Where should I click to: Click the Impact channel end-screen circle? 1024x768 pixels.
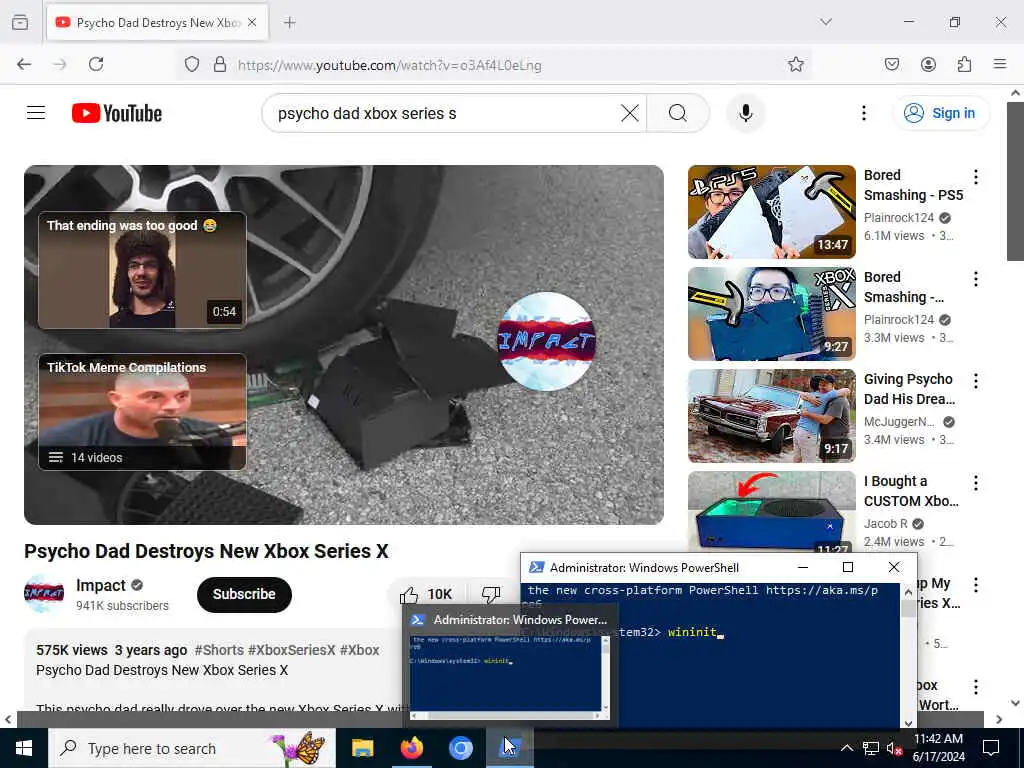click(x=547, y=342)
